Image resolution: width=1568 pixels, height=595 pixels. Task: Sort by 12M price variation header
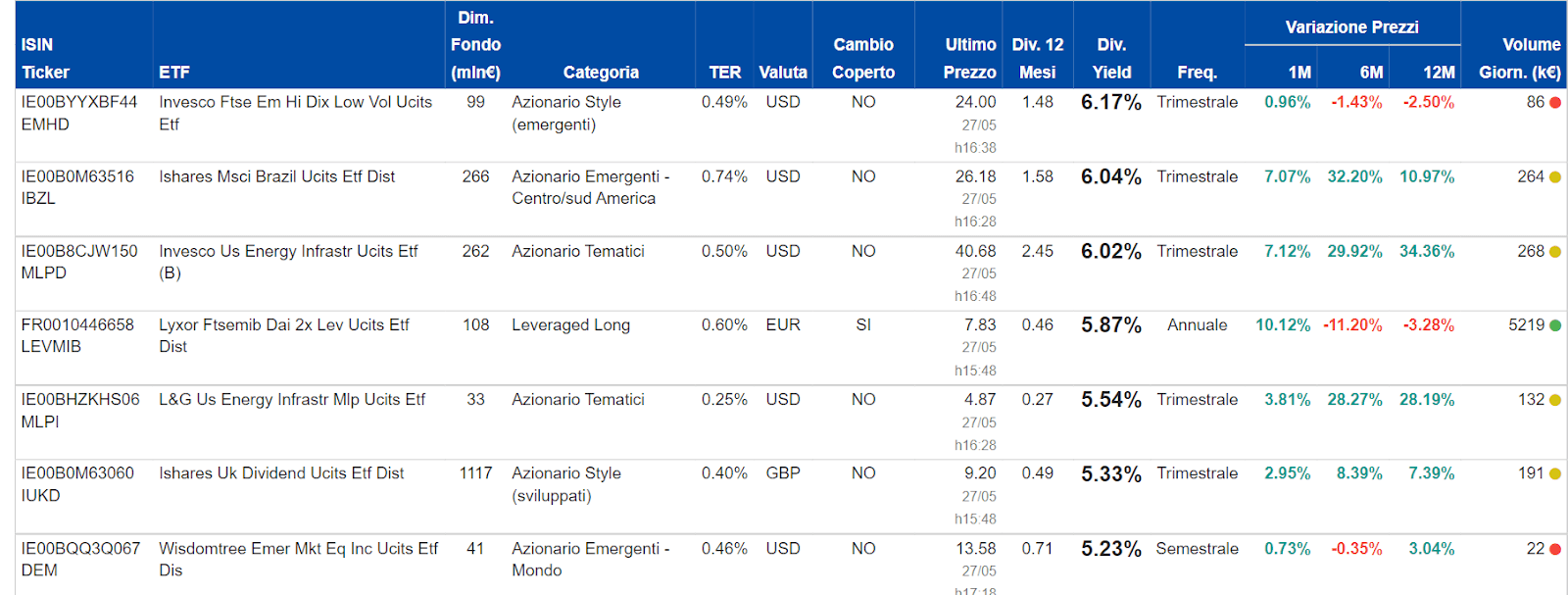tap(1439, 73)
